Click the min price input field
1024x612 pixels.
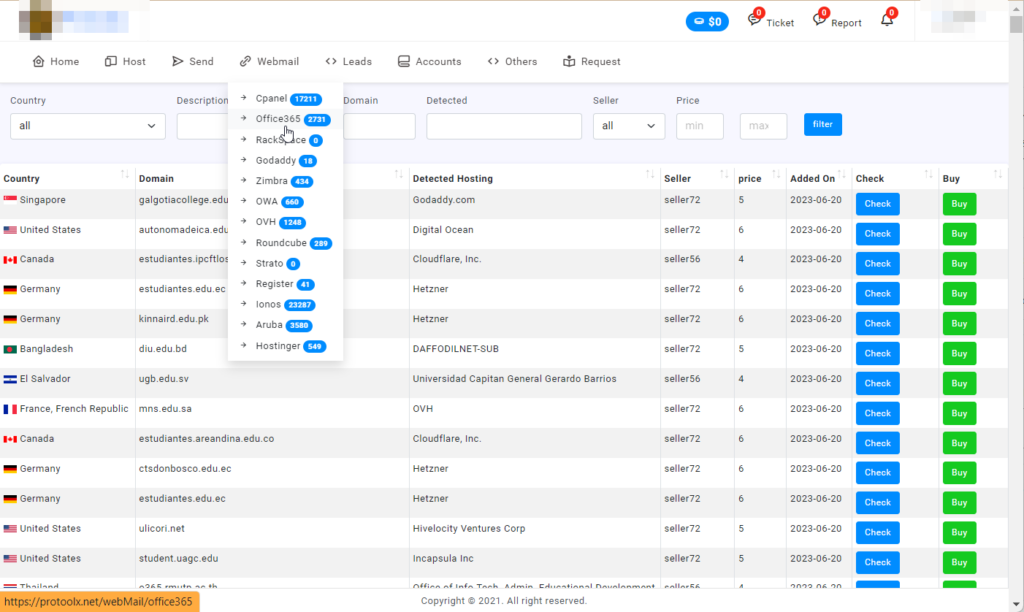[x=699, y=126]
